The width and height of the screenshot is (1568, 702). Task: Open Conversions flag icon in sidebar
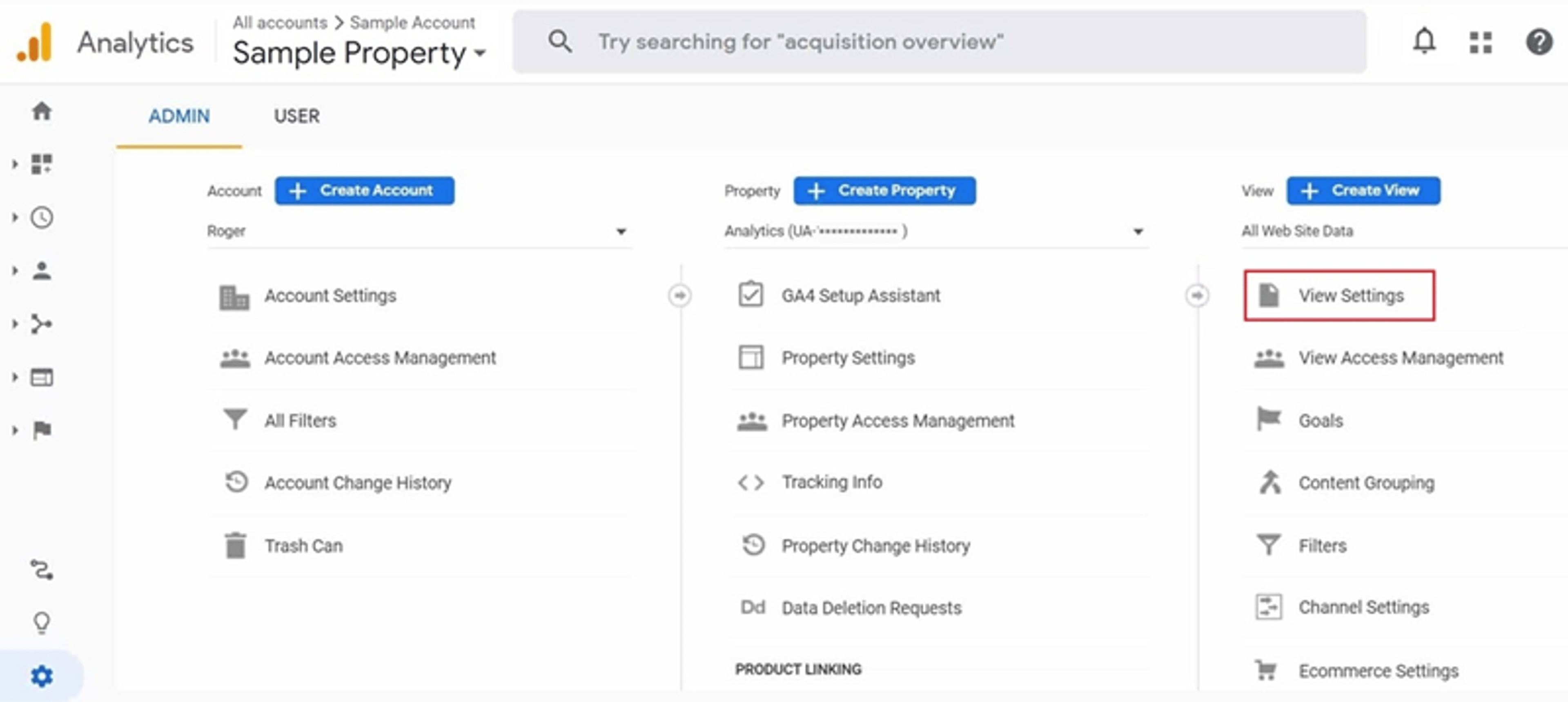(41, 430)
